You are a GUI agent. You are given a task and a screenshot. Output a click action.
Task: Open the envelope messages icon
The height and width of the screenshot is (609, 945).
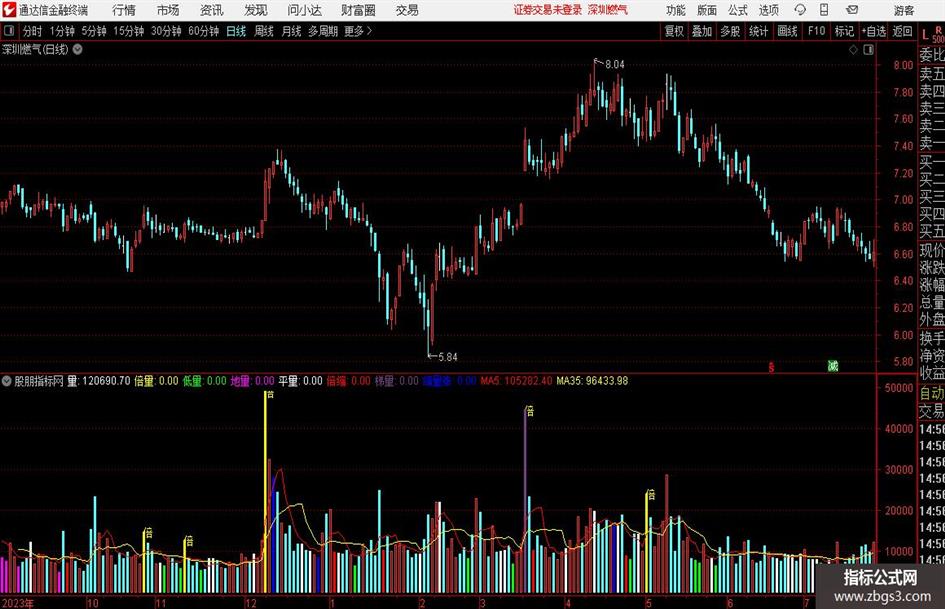pos(852,10)
